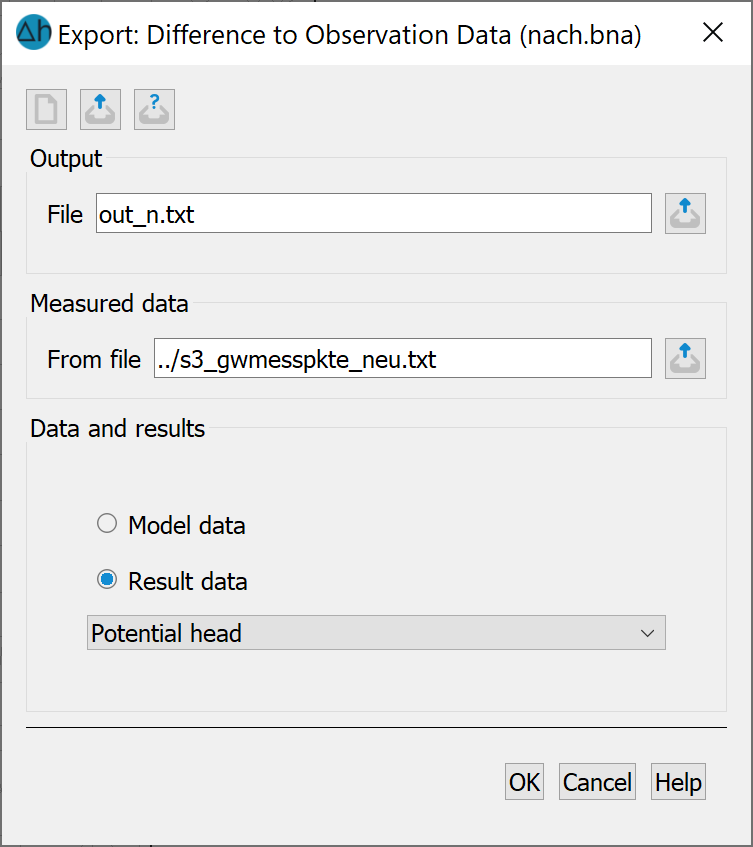This screenshot has height=847, width=753.
Task: Click into the out_n.txt File field
Action: click(374, 213)
